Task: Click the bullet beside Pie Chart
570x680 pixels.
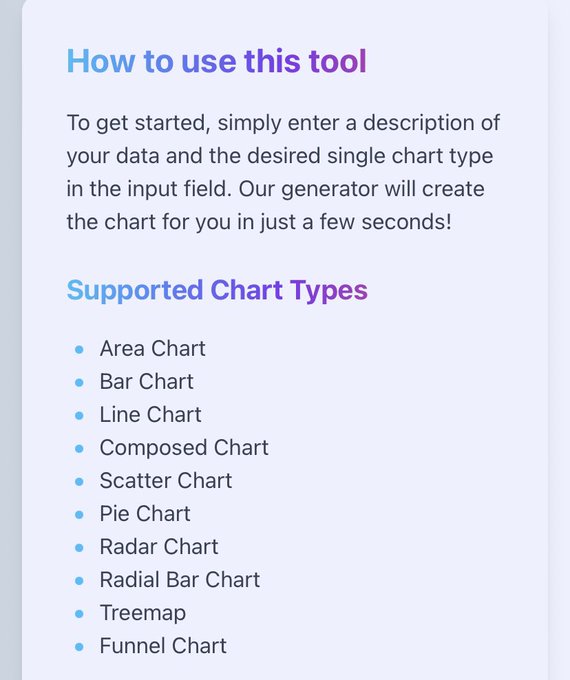Action: (x=79, y=515)
